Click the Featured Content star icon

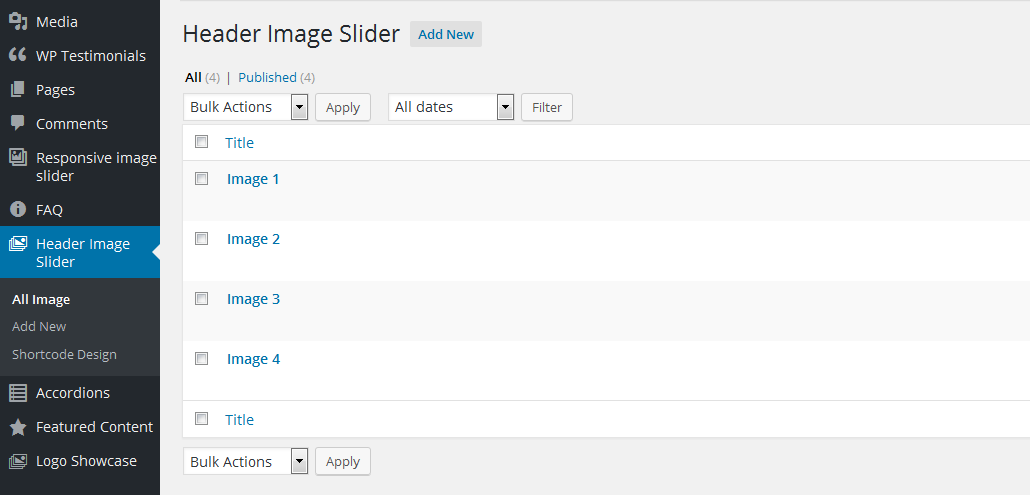18,427
